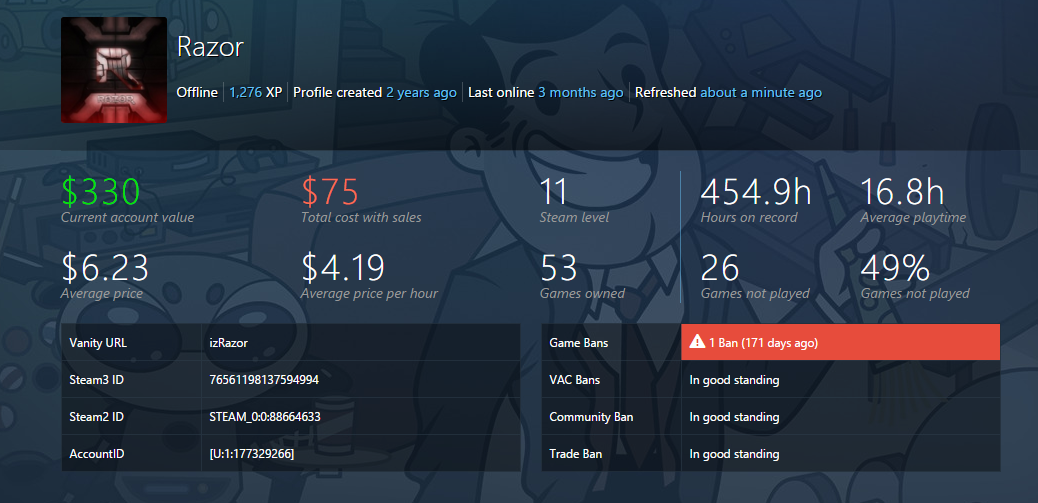Click the 'Community Ban' row label
This screenshot has height=503, width=1038.
click(x=591, y=417)
